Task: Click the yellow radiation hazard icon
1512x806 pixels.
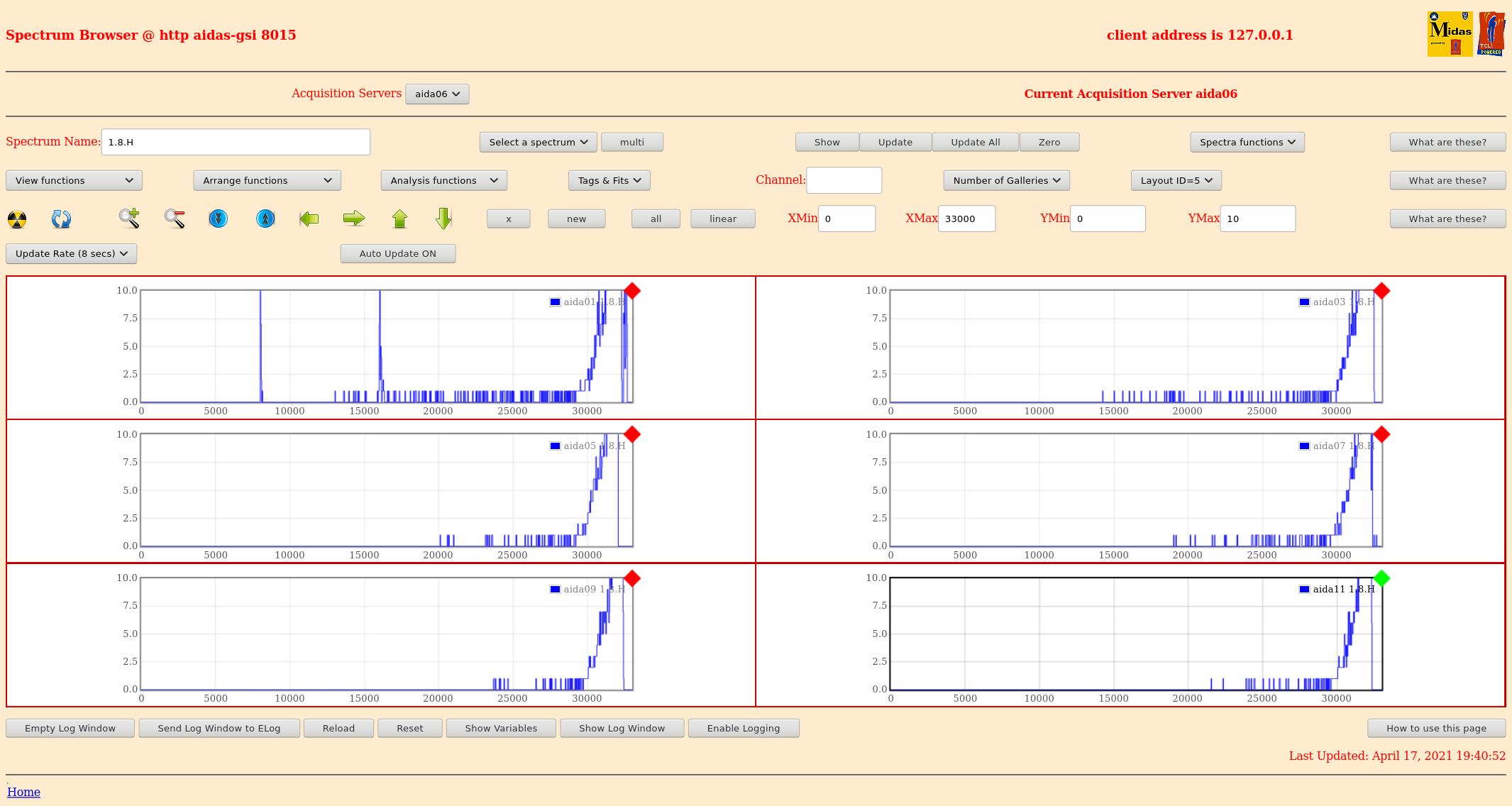Action: (x=17, y=219)
